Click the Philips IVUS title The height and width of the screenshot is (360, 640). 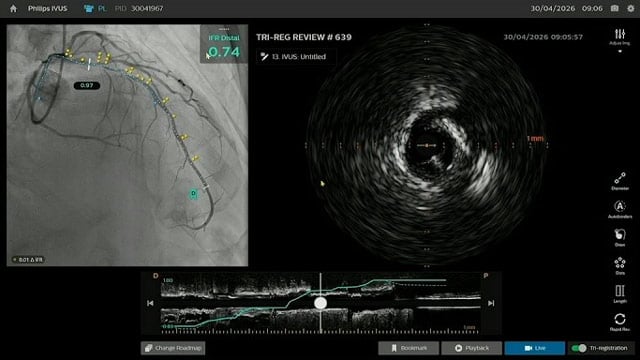47,9
